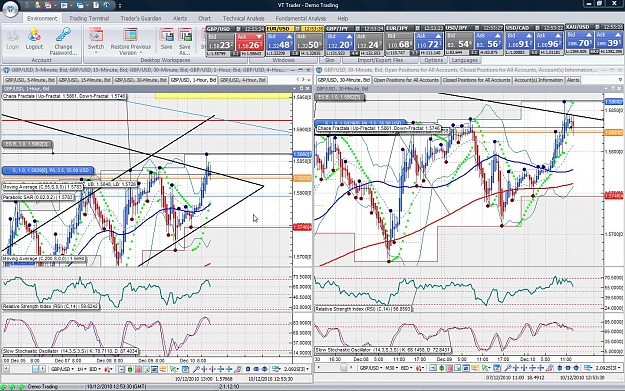The image size is (625, 391).
Task: Open the Chart ribbon tab
Action: point(204,18)
